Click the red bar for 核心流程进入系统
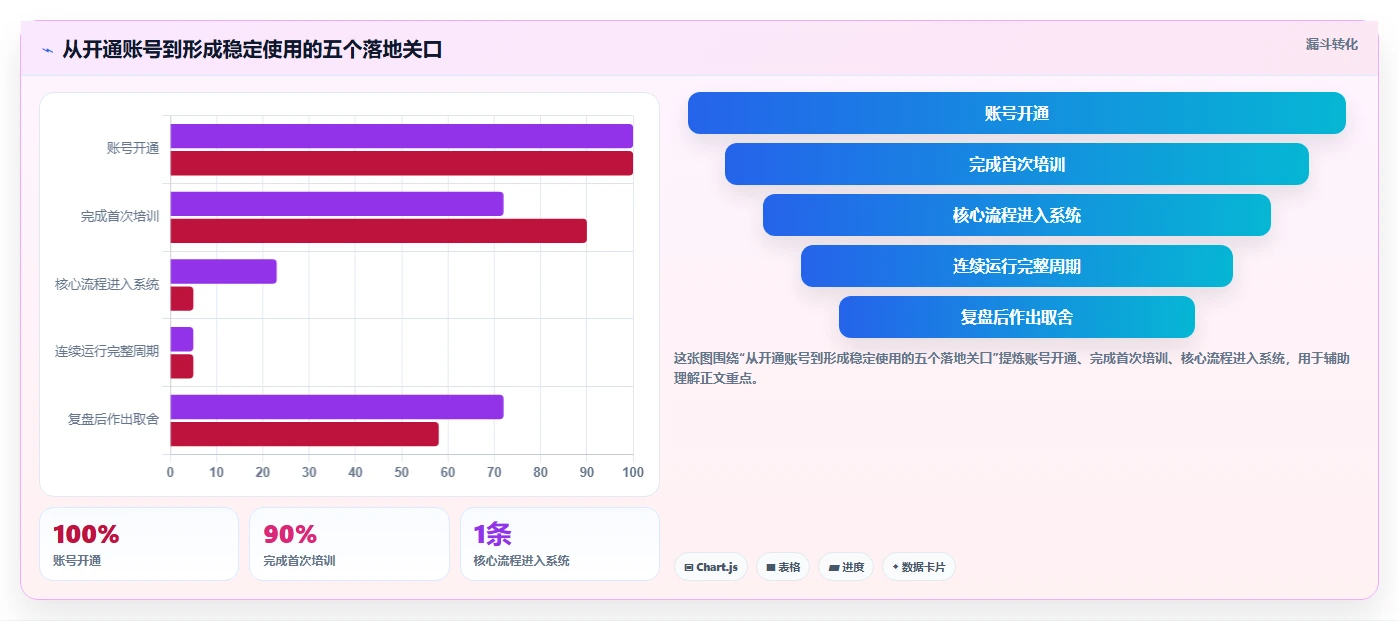Image resolution: width=1399 pixels, height=621 pixels. point(181,299)
